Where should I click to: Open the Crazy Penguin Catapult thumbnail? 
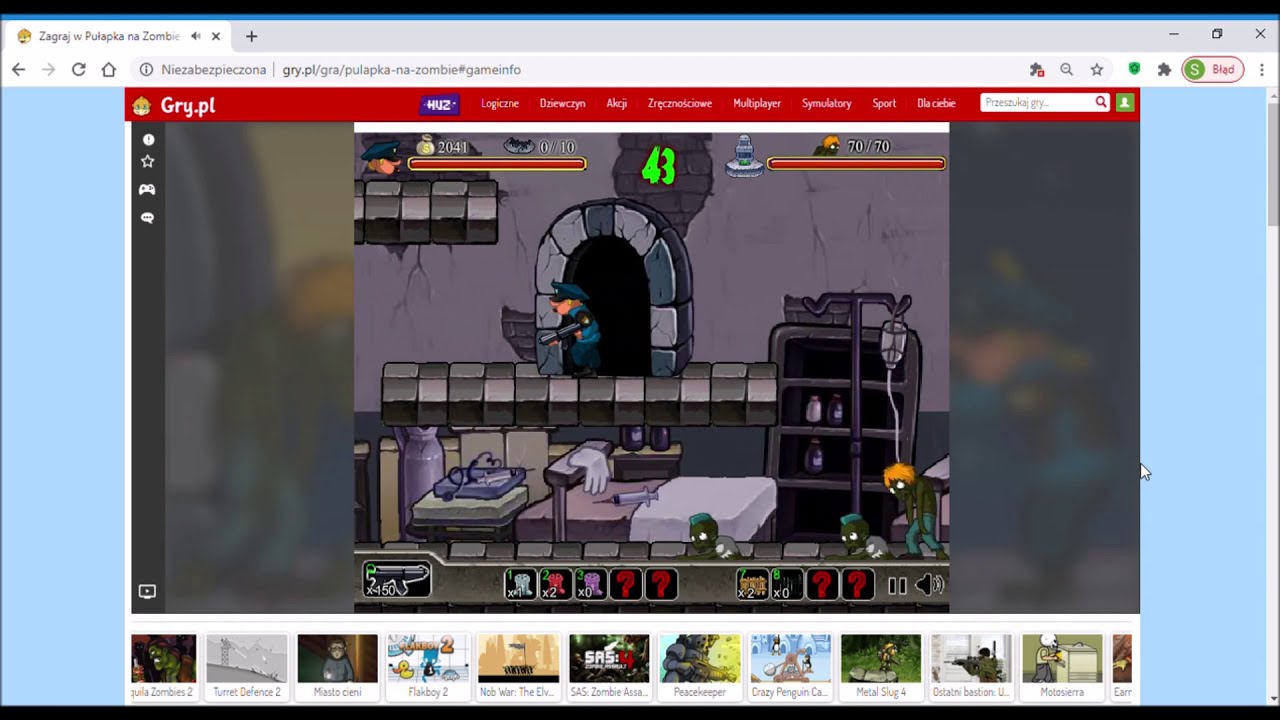click(x=790, y=667)
